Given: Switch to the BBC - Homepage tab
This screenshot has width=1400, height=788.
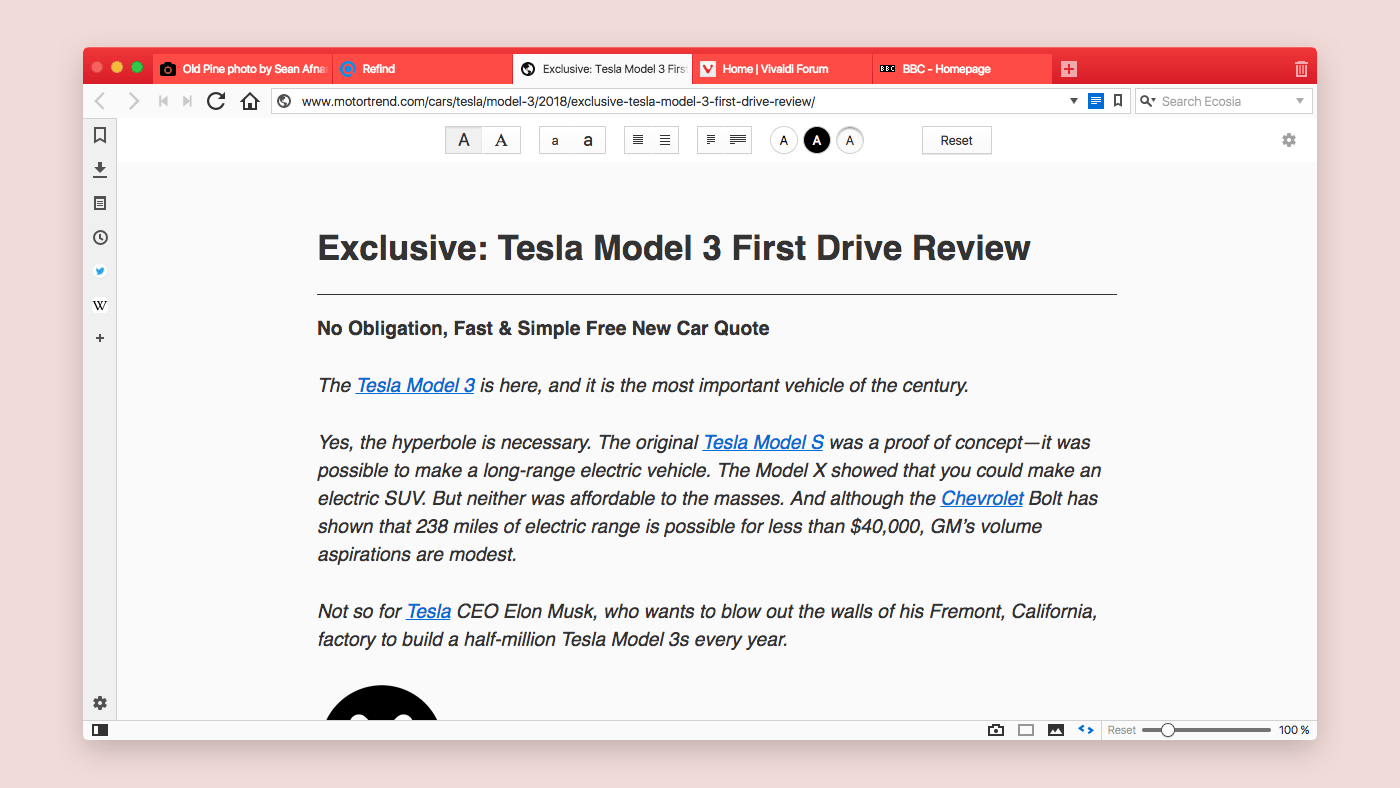Looking at the screenshot, I should [960, 69].
